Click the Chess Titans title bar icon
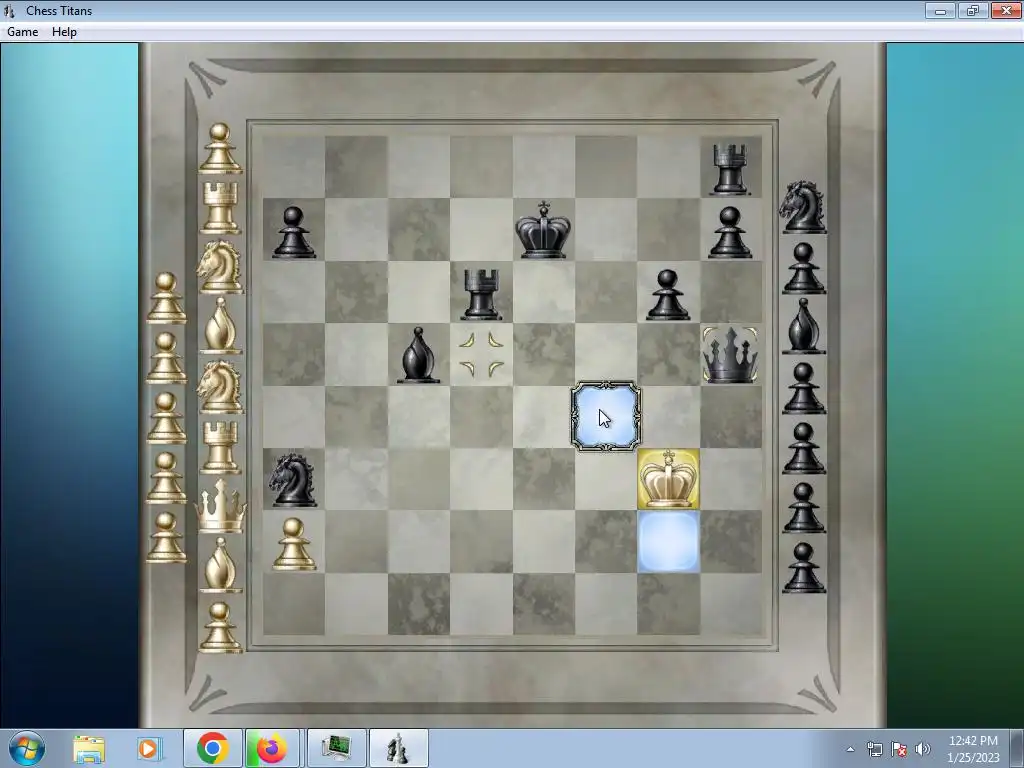This screenshot has height=768, width=1024. click(x=9, y=10)
